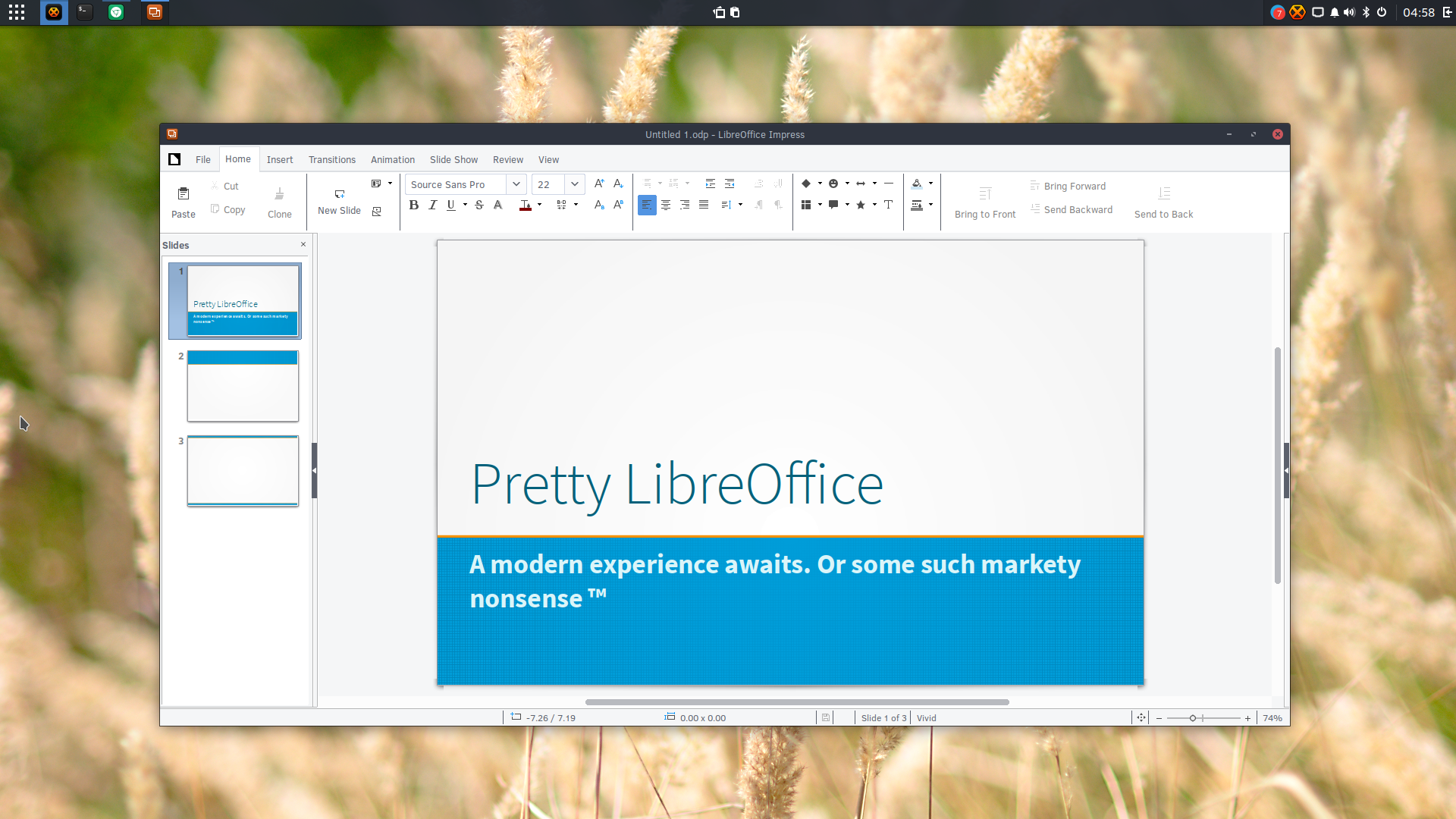Expand the underline style dropdown arrow
1456x819 pixels.
465,205
